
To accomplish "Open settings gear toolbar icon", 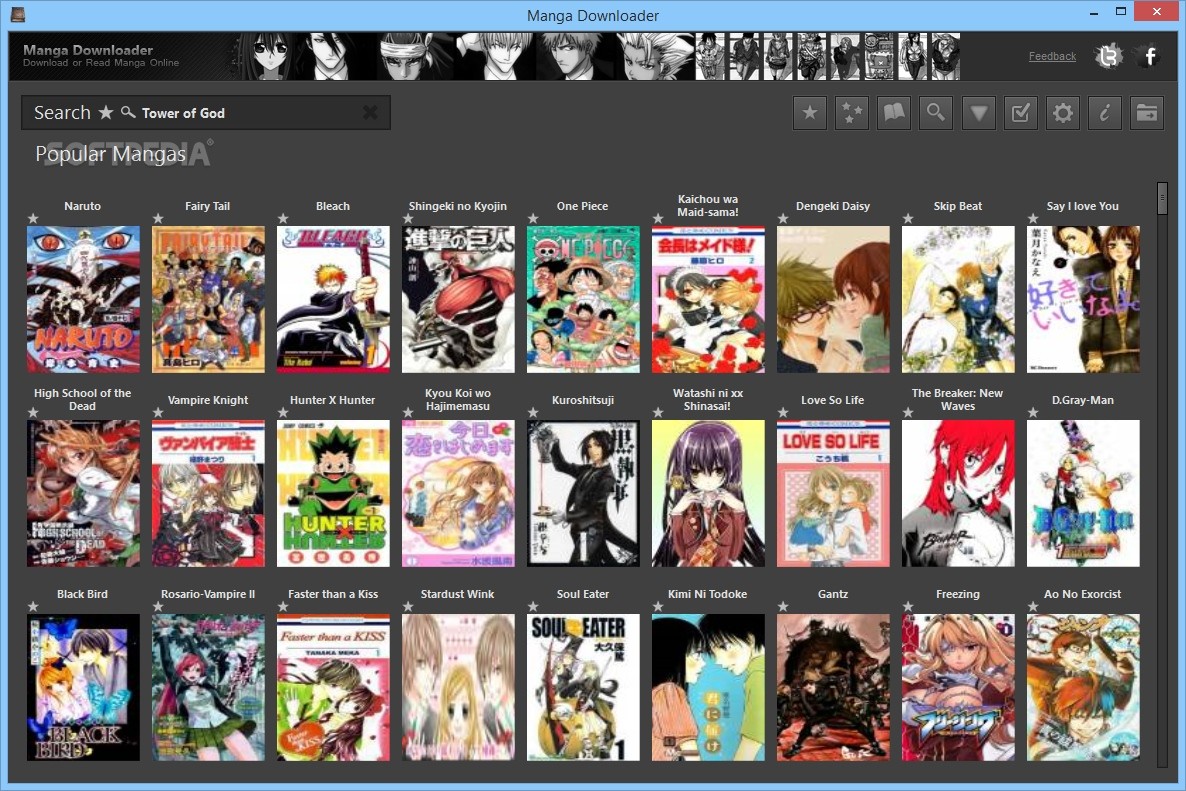I will [1063, 113].
